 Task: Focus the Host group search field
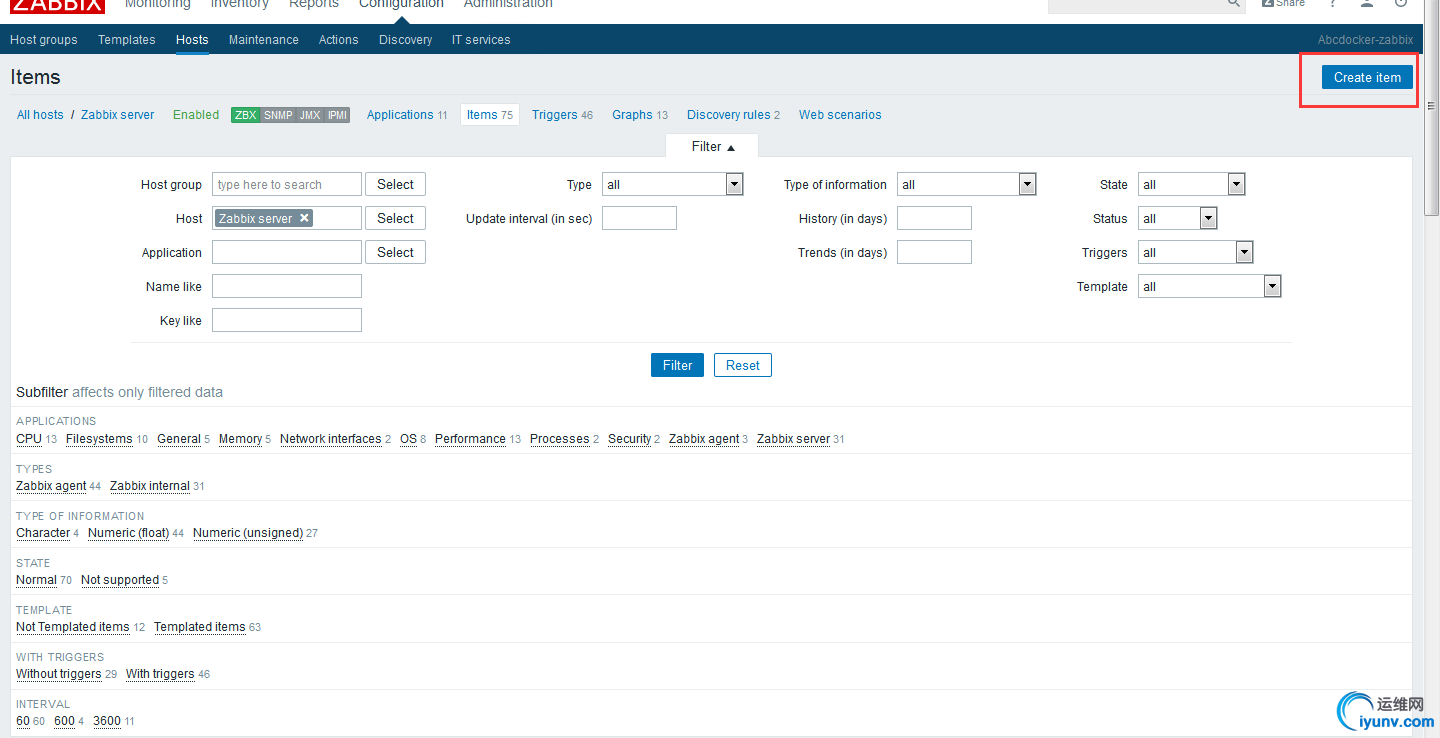287,184
